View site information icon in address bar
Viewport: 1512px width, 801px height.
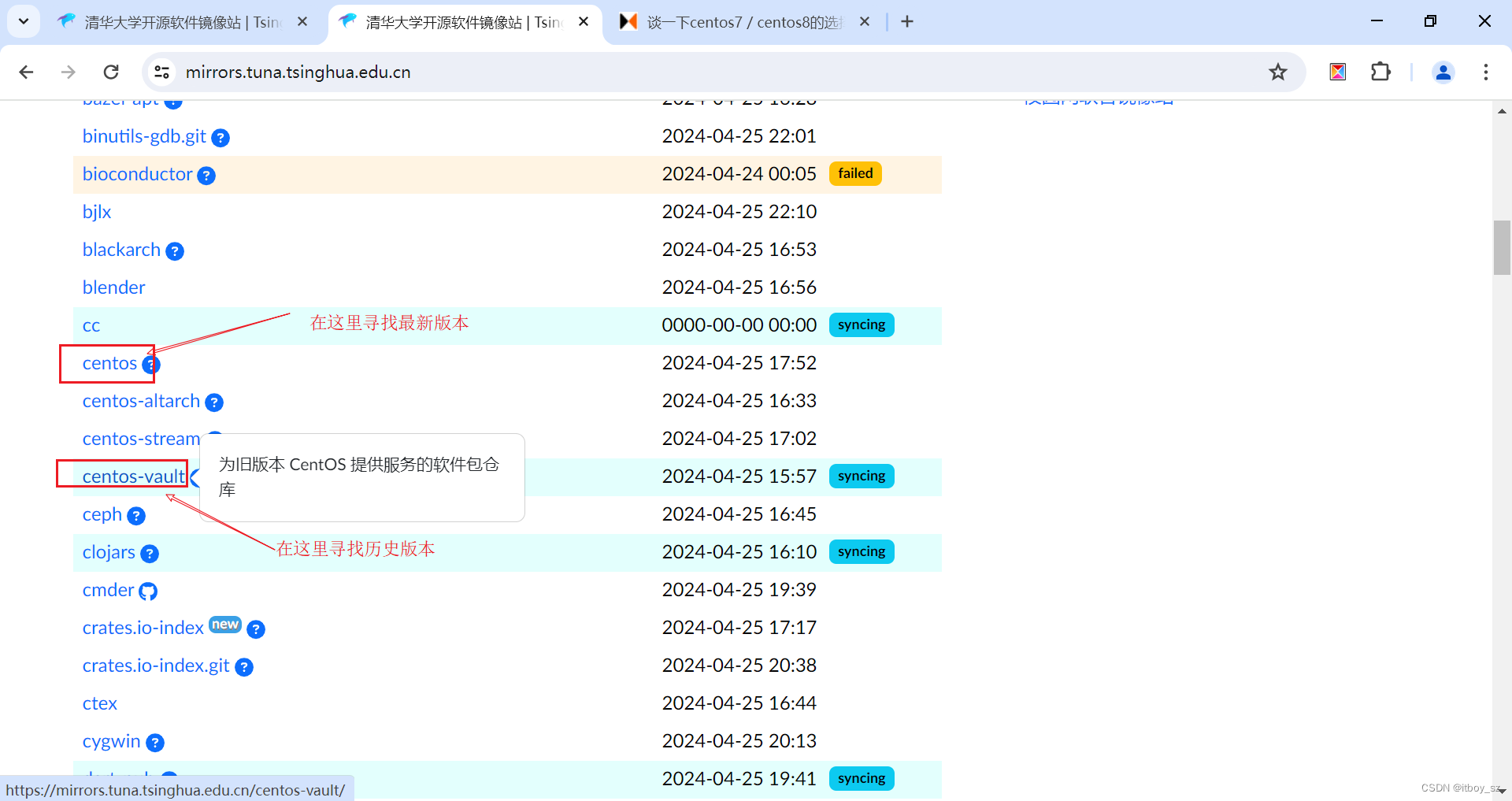(161, 72)
